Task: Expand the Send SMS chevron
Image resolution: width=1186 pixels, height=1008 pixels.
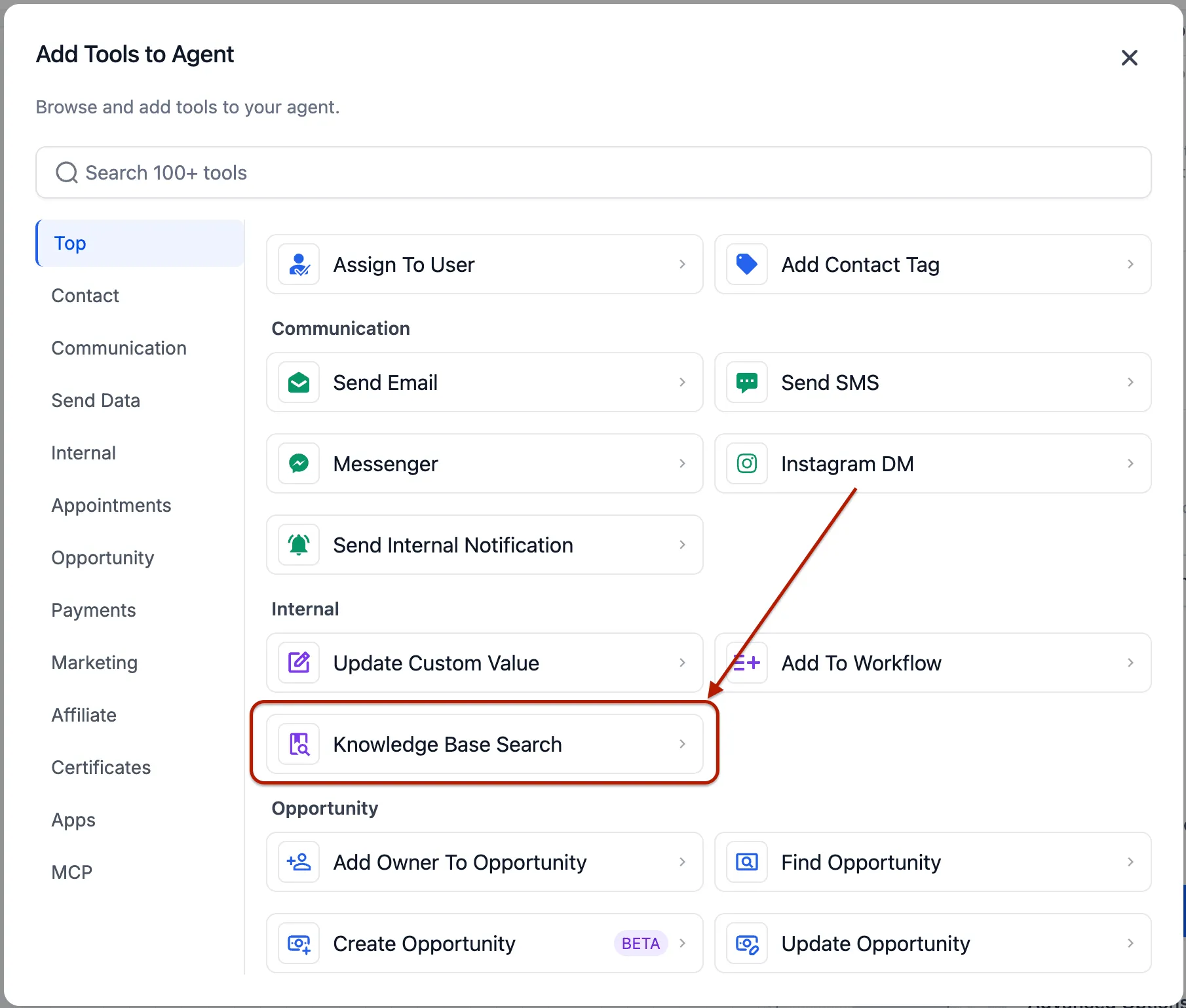Action: 1130,382
